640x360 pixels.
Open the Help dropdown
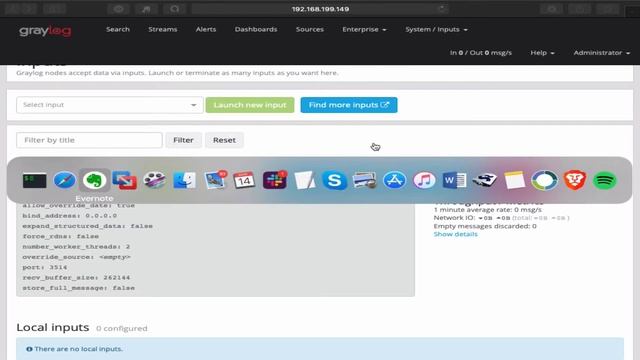click(x=542, y=53)
